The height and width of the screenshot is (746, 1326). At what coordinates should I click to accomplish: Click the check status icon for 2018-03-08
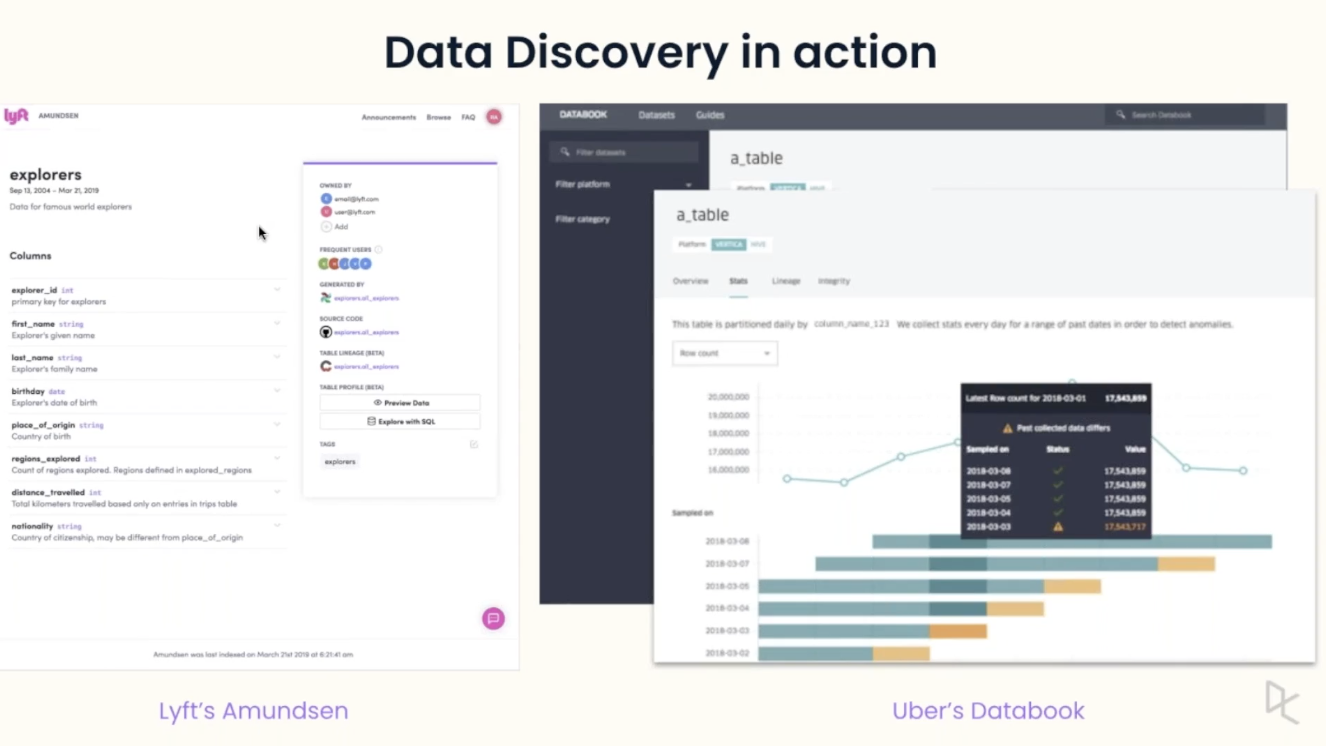(x=1058, y=471)
